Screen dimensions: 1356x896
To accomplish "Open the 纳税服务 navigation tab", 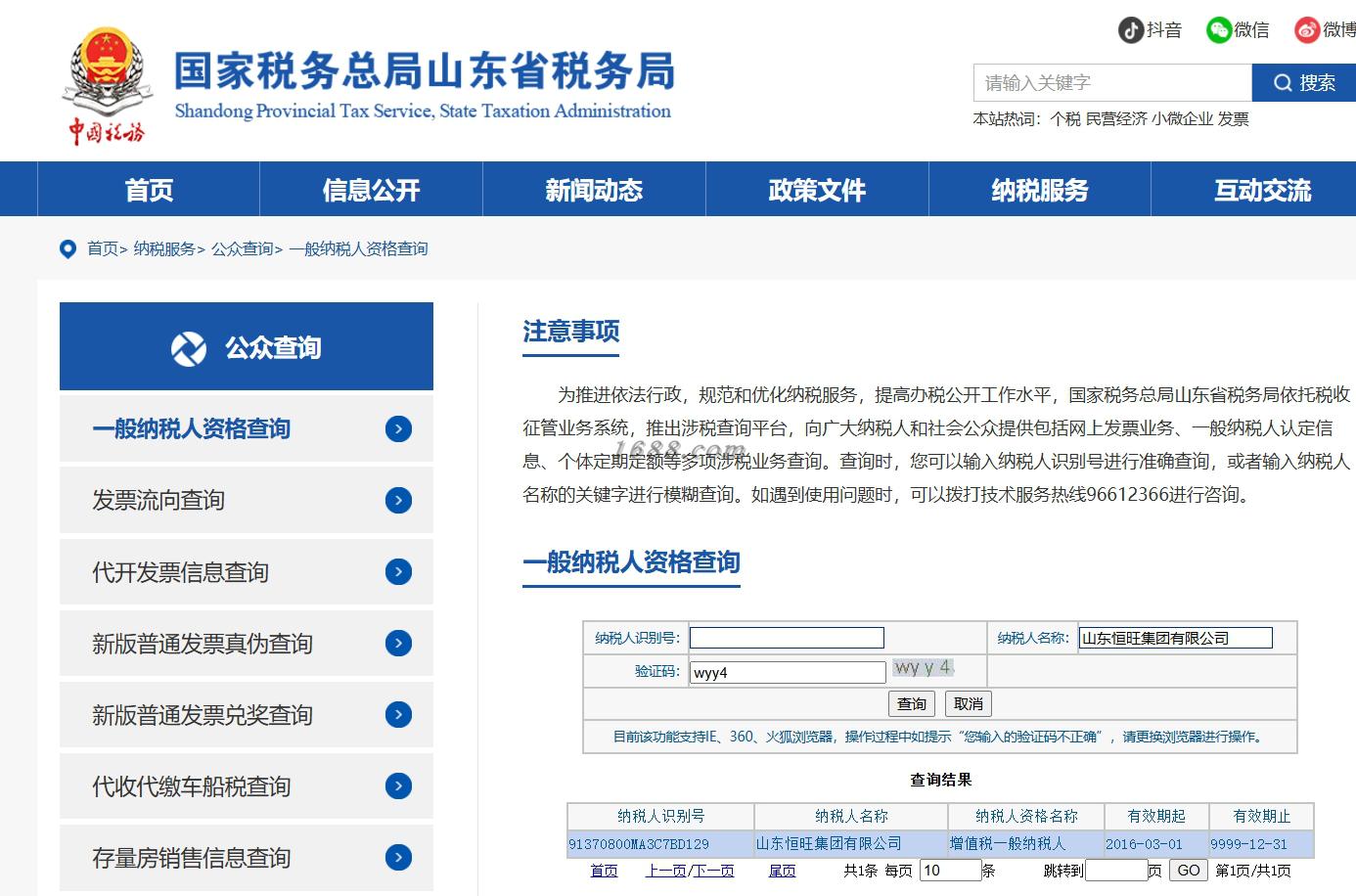I will [1040, 190].
